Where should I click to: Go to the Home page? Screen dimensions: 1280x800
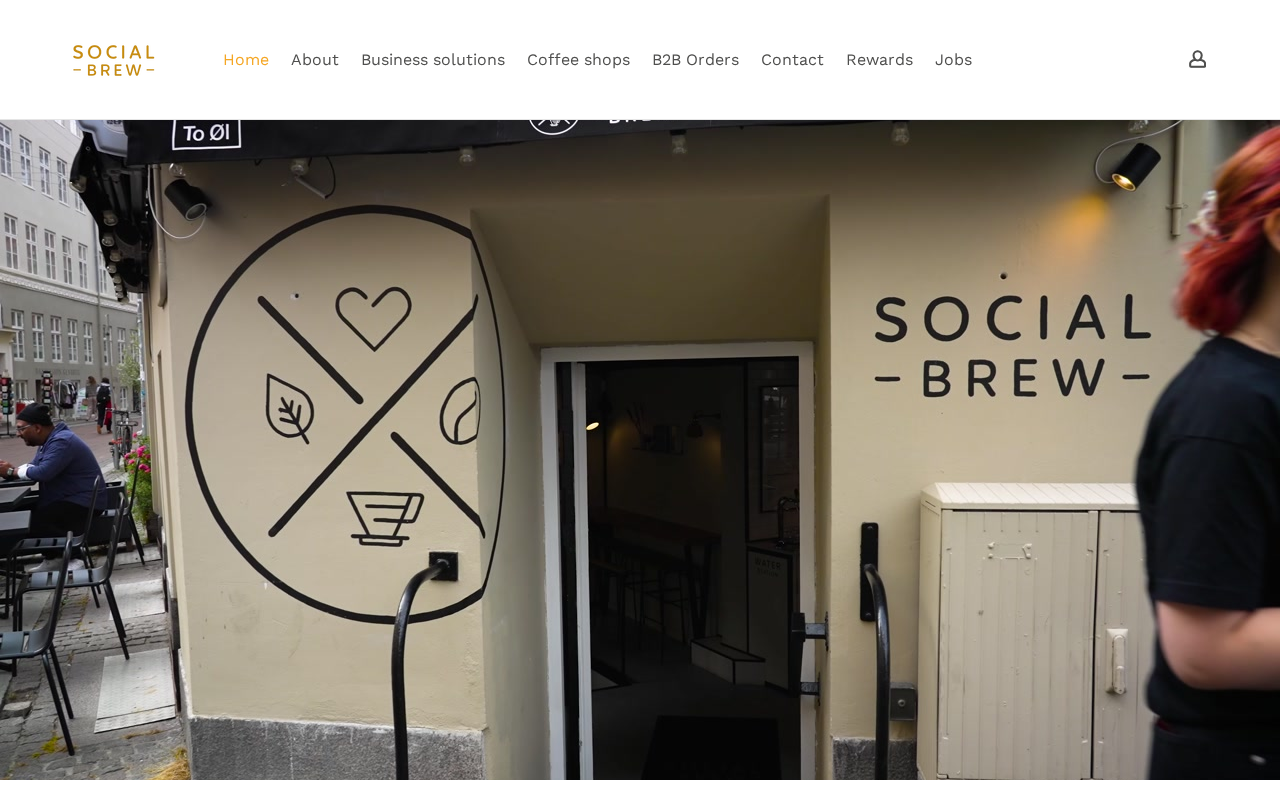(x=246, y=60)
